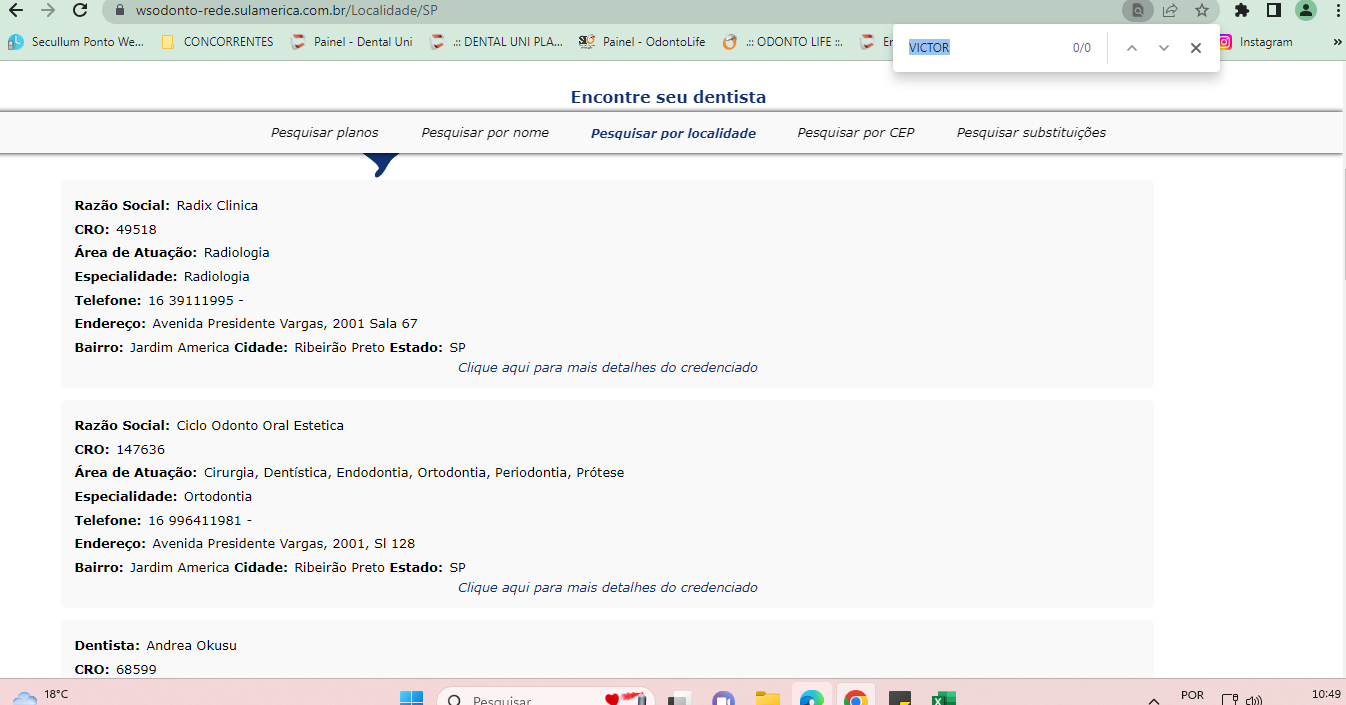Viewport: 1346px width, 705px height.
Task: Switch to Google Chrome in the taskbar
Action: [x=855, y=698]
